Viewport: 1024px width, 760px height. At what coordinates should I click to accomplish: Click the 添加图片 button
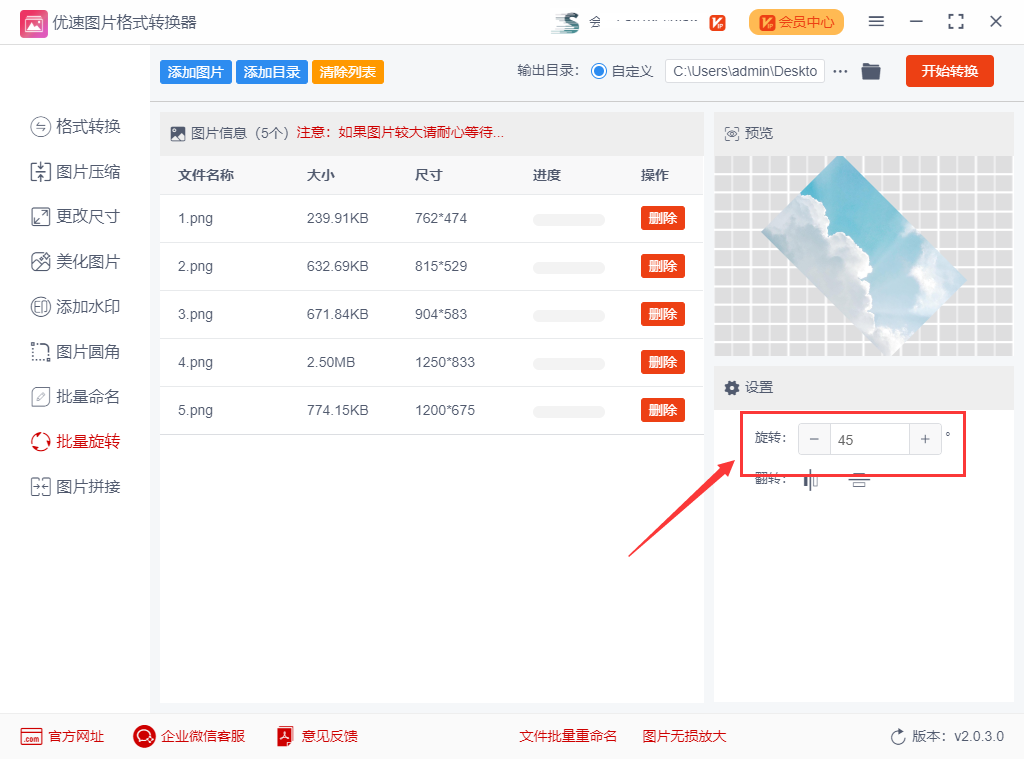click(x=195, y=72)
